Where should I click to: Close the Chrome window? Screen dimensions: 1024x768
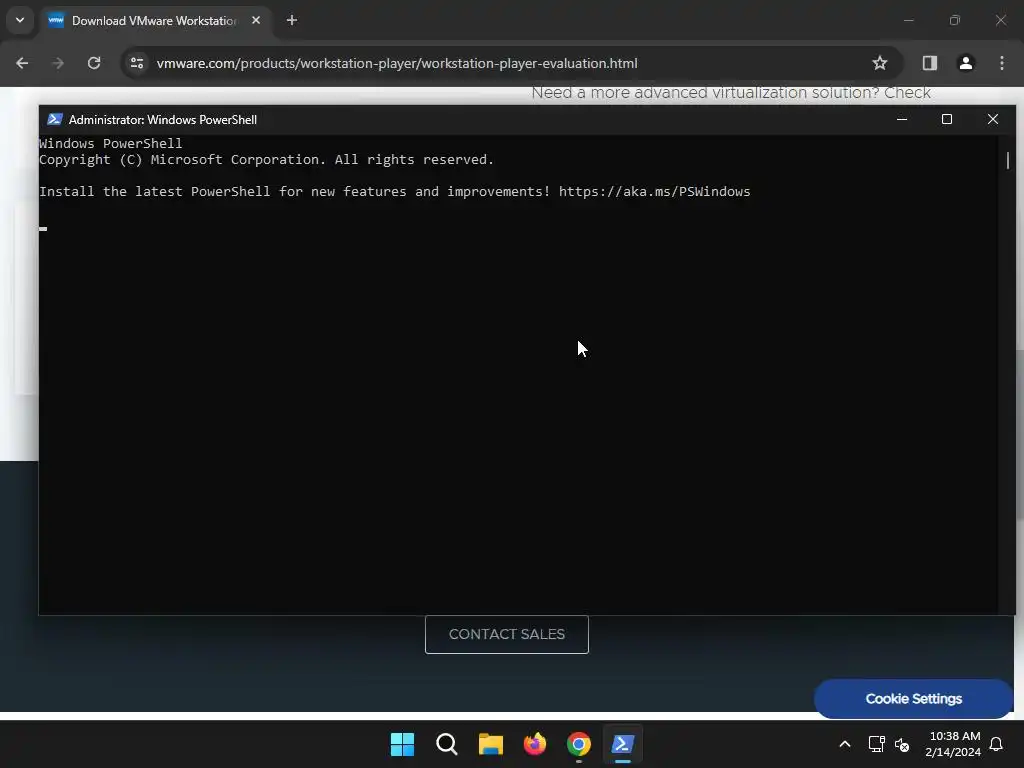(x=1000, y=20)
